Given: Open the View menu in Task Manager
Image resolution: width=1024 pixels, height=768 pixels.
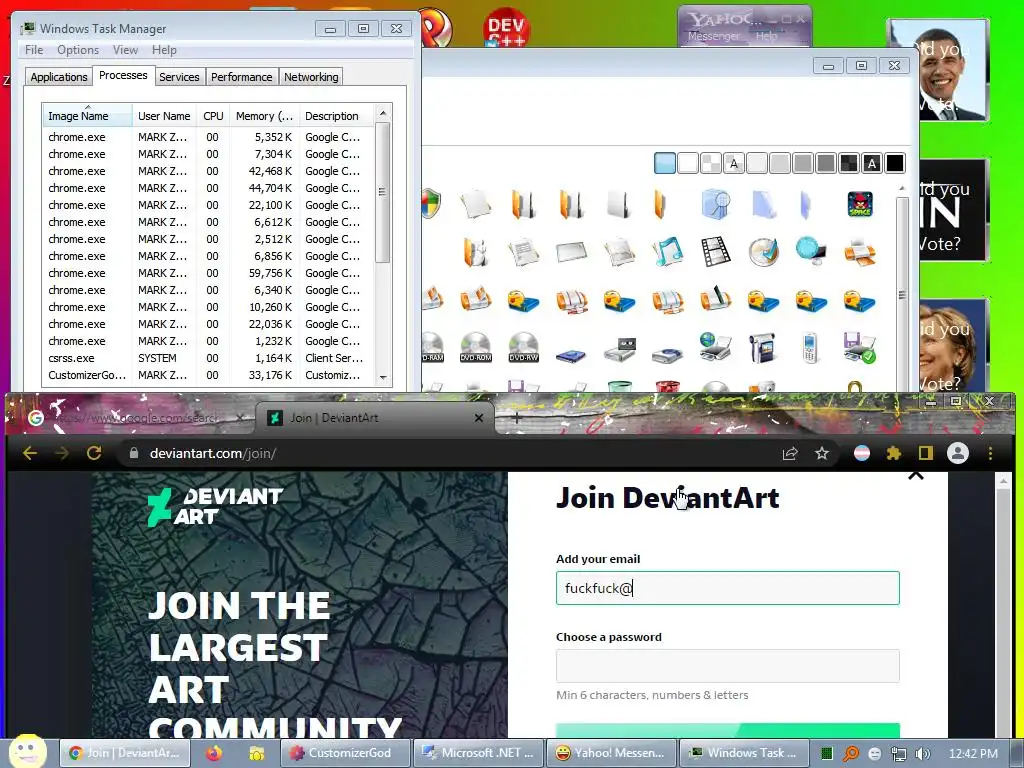Looking at the screenshot, I should 125,50.
